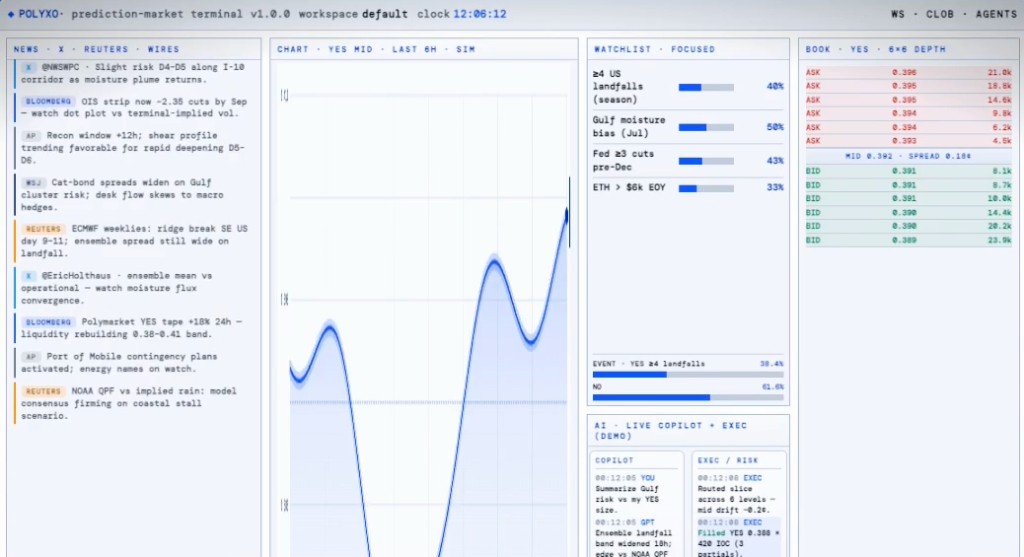The width and height of the screenshot is (1024, 557).
Task: Select the BID 0.390 row with 14.4k
Action: tap(908, 213)
